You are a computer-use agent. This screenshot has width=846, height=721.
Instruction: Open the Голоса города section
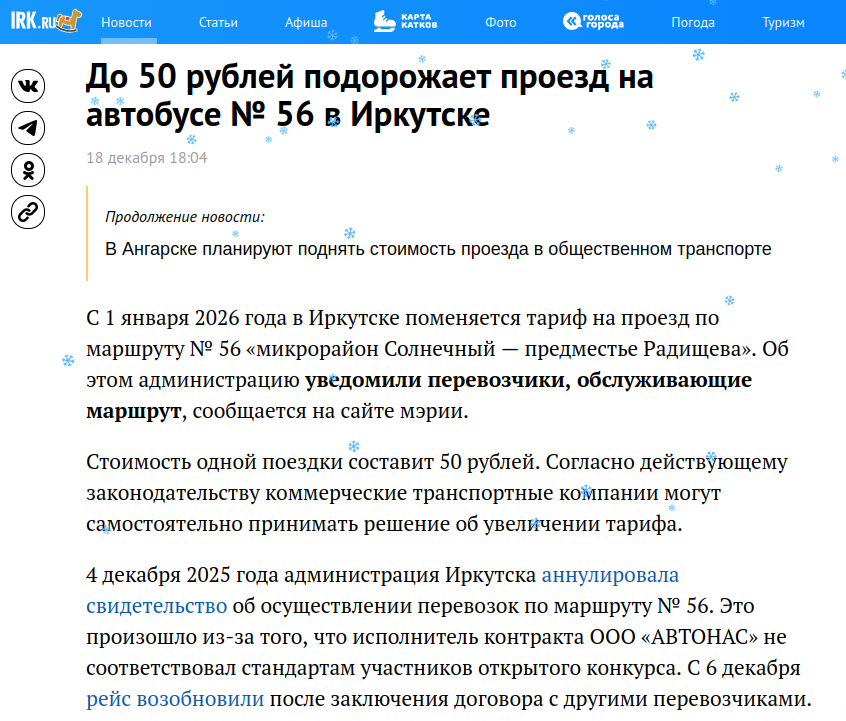(593, 22)
